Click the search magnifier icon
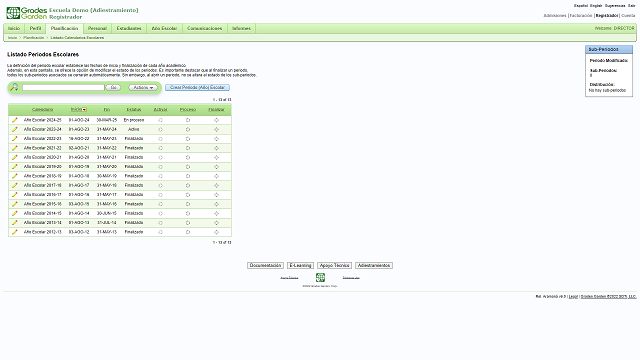This screenshot has height=360, width=640. tap(14, 87)
